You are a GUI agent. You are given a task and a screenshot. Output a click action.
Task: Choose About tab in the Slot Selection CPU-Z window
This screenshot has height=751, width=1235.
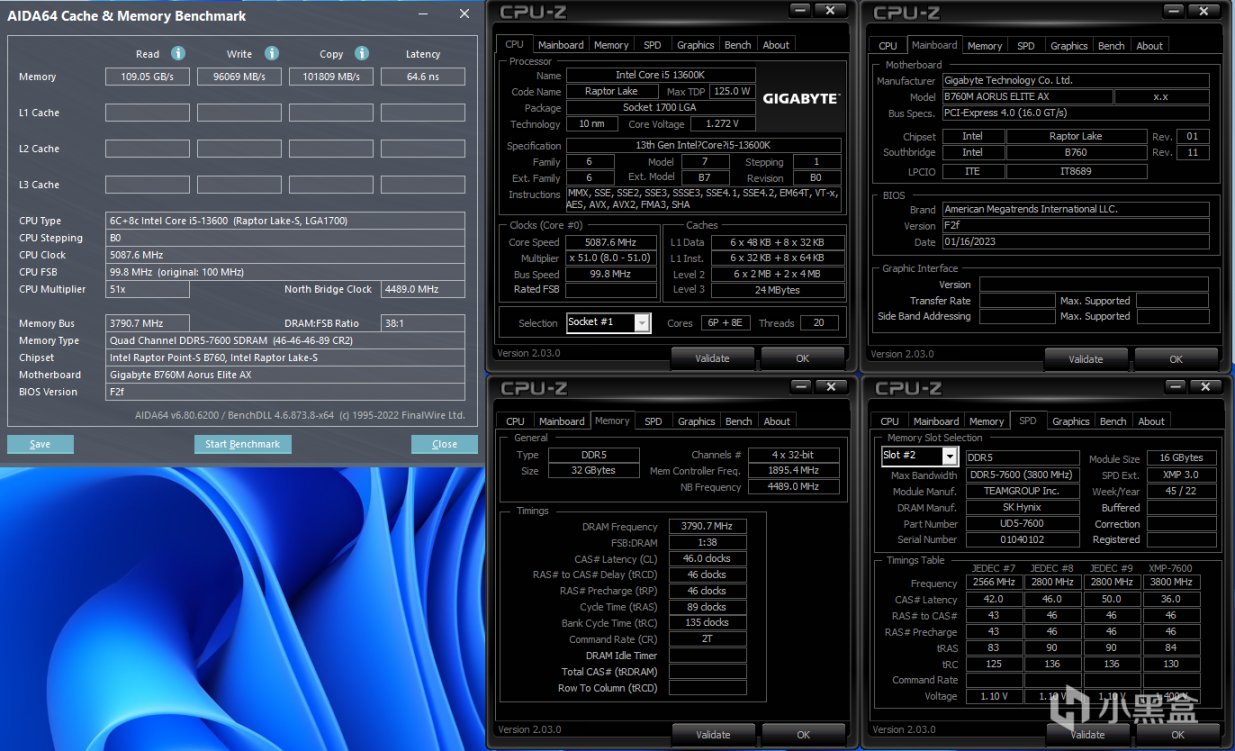[1151, 421]
